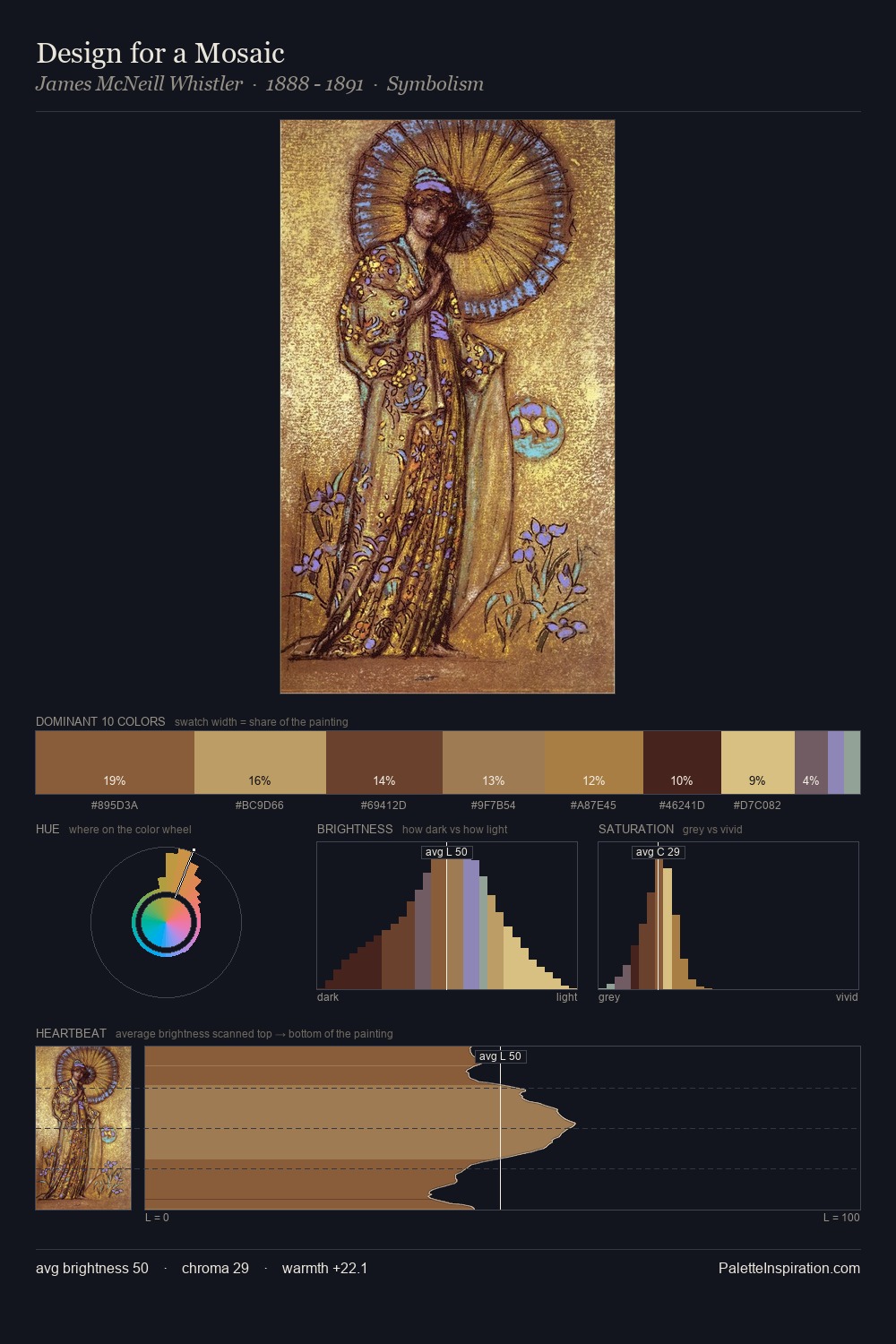The image size is (896, 1344).
Task: Click the 'vivid' axis label under Saturation
Action: point(847,997)
